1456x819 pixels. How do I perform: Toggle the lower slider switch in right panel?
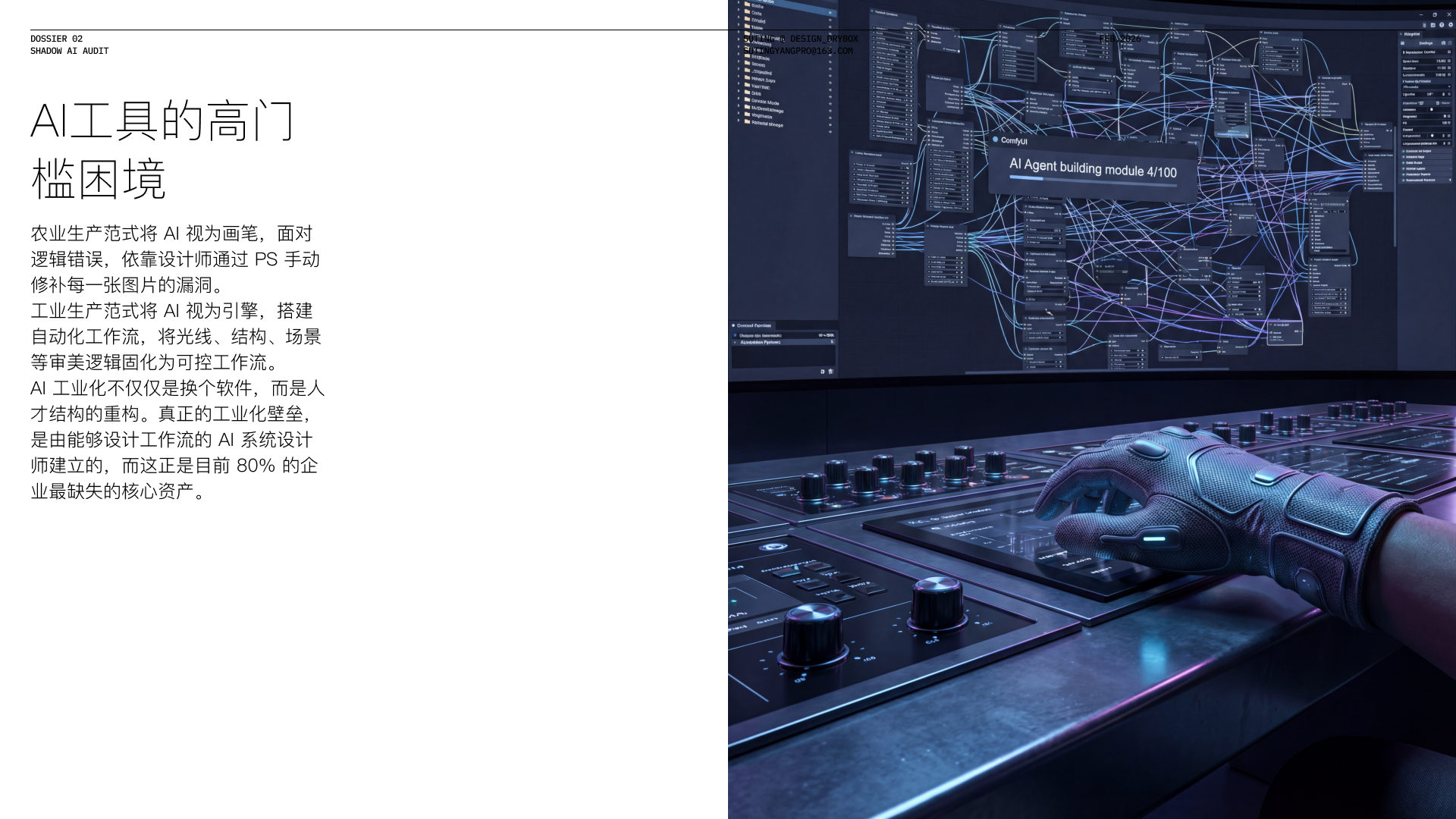pyautogui.click(x=1432, y=136)
